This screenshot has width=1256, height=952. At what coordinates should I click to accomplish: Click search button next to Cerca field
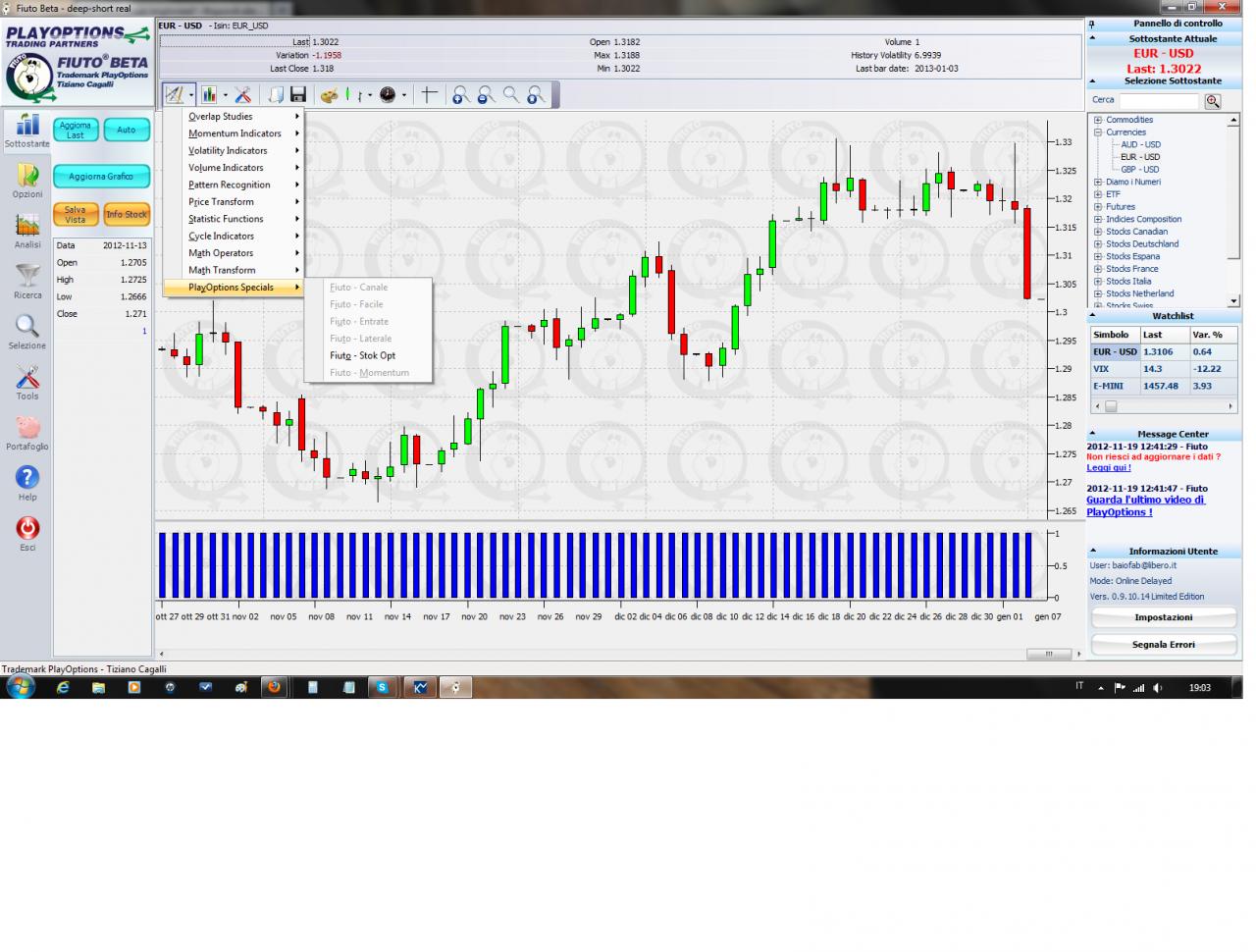pos(1213,101)
